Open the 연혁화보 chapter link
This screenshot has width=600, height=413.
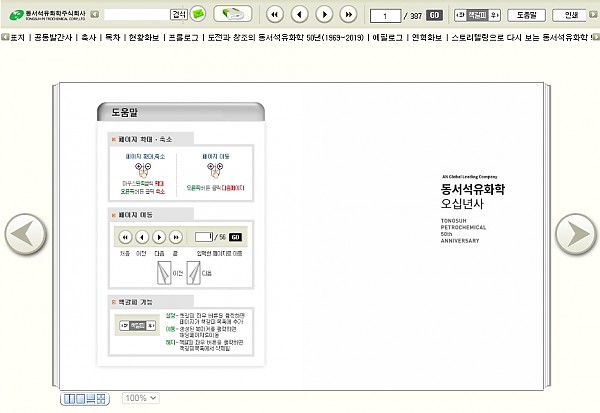[x=427, y=38]
